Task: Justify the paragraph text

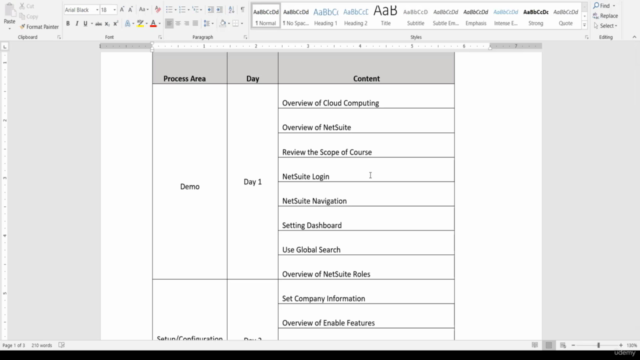Action: pyautogui.click(x=196, y=24)
